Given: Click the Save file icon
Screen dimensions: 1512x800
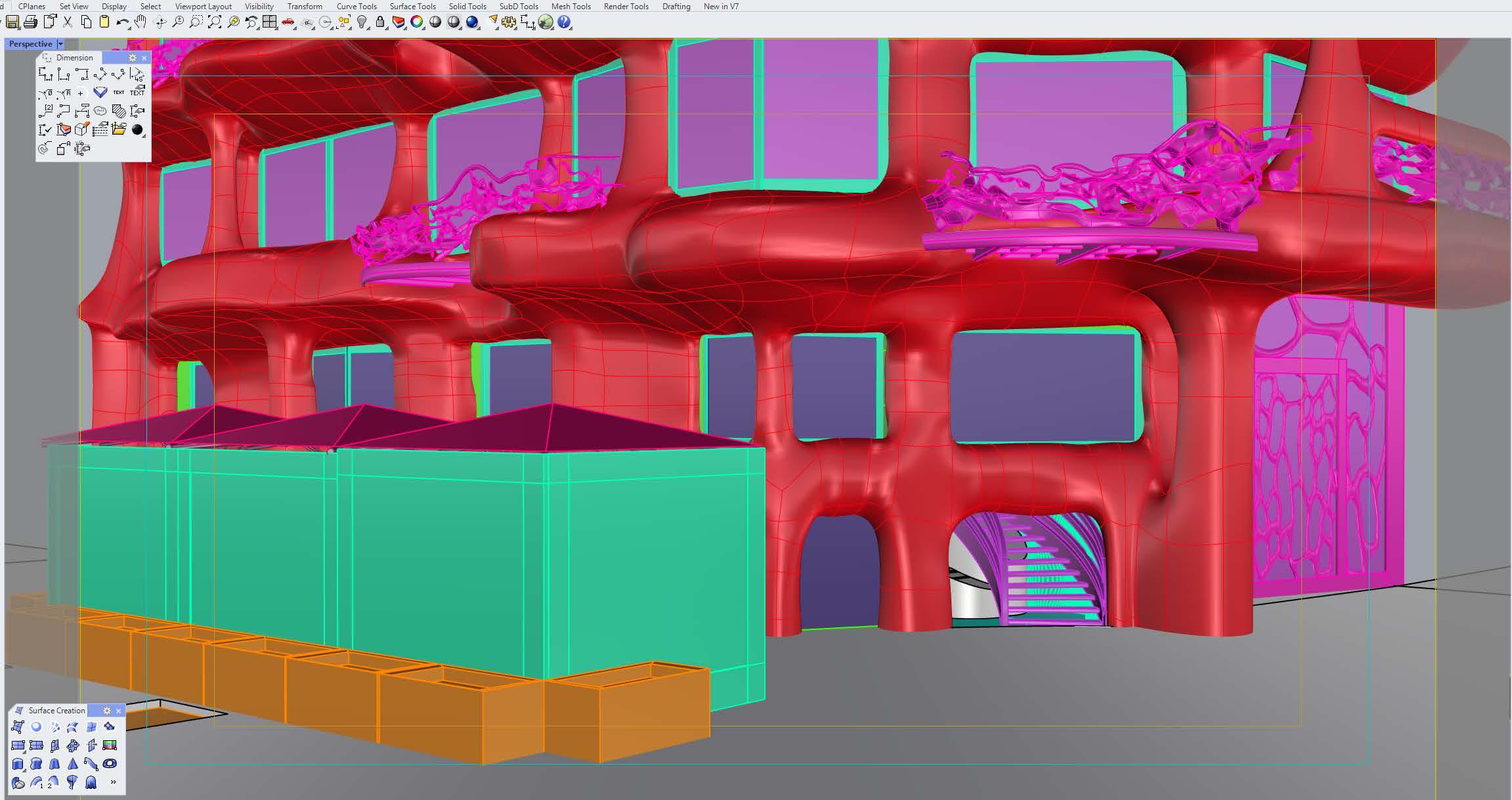Looking at the screenshot, I should coord(12,22).
